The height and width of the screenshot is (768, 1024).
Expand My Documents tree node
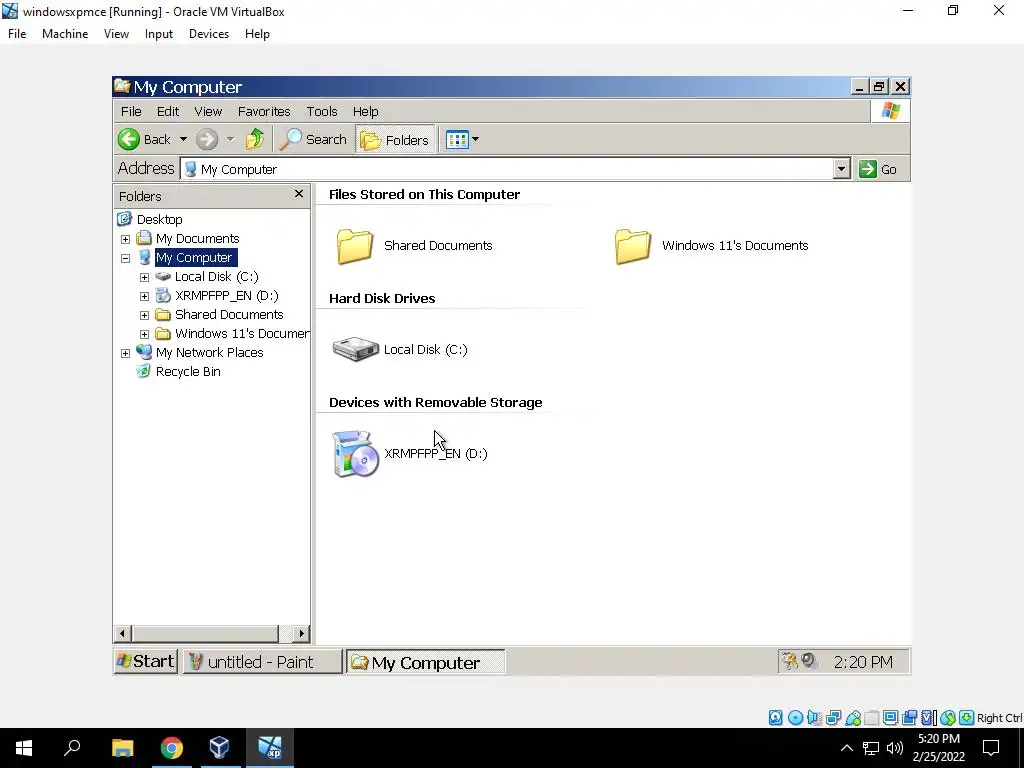125,239
